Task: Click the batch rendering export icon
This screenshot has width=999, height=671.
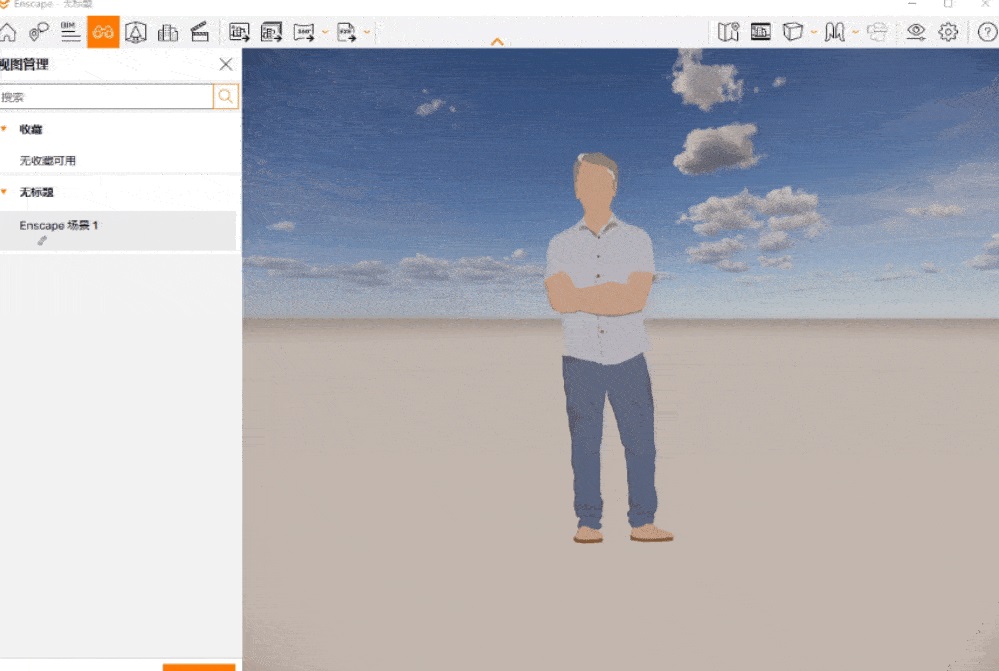Action: click(x=271, y=32)
